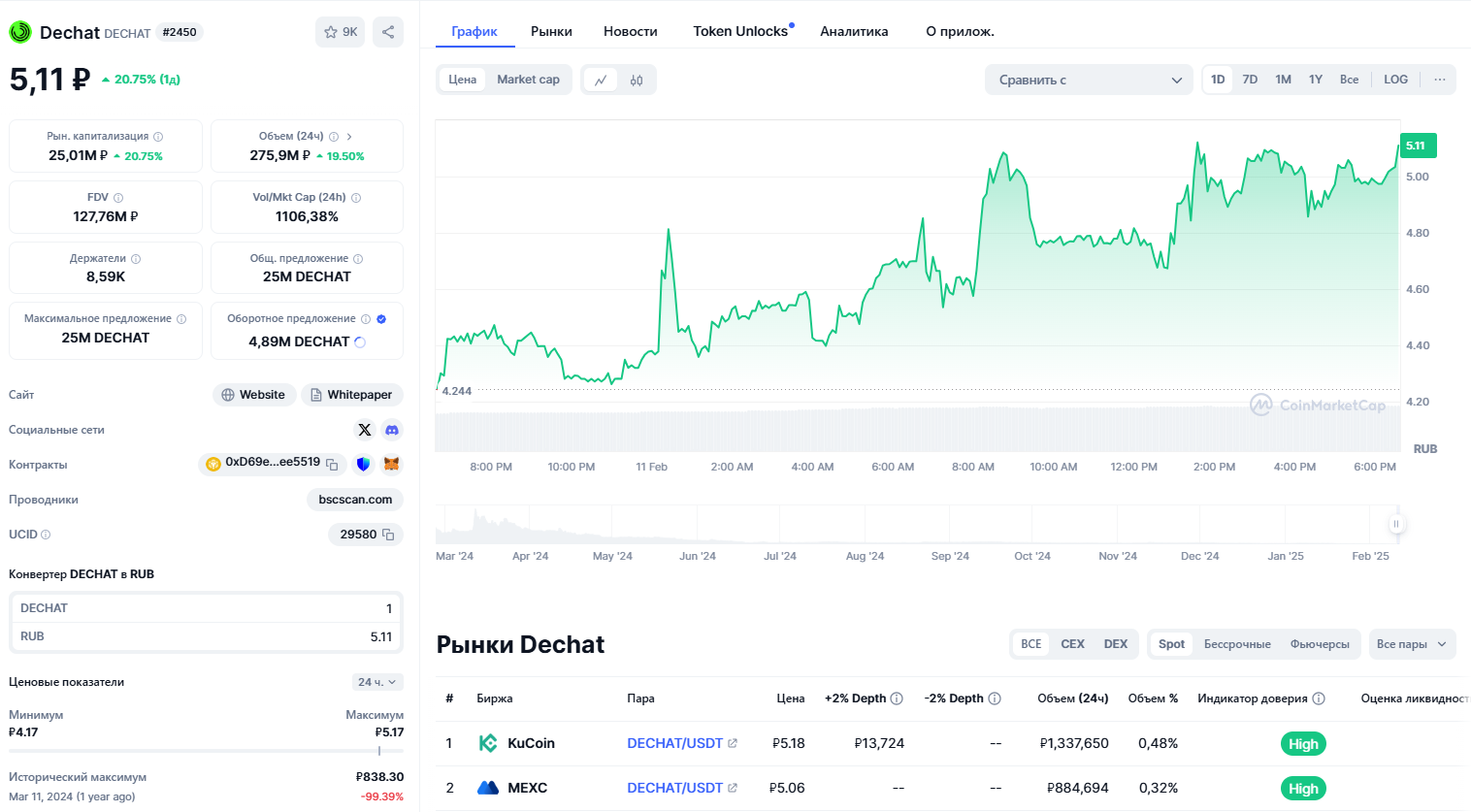The height and width of the screenshot is (812, 1471).
Task: Toggle LOG scale on chart
Action: point(1395,80)
